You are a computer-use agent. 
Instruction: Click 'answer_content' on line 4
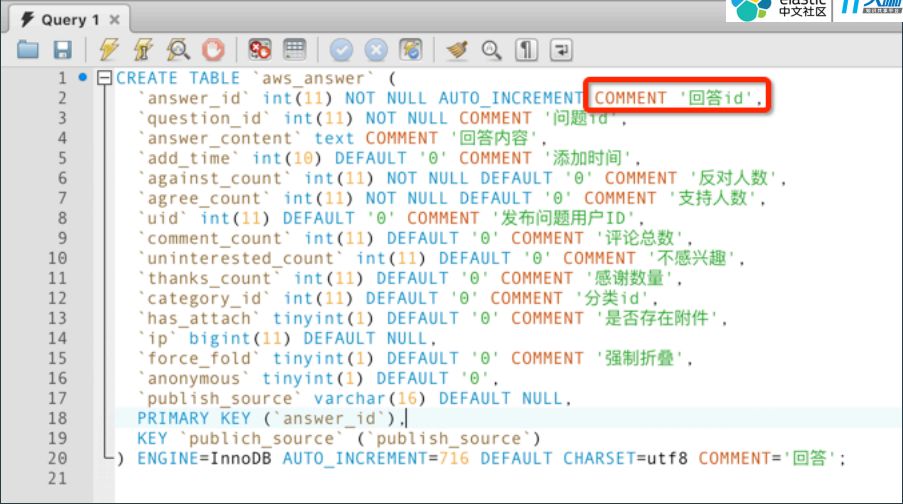pos(220,139)
